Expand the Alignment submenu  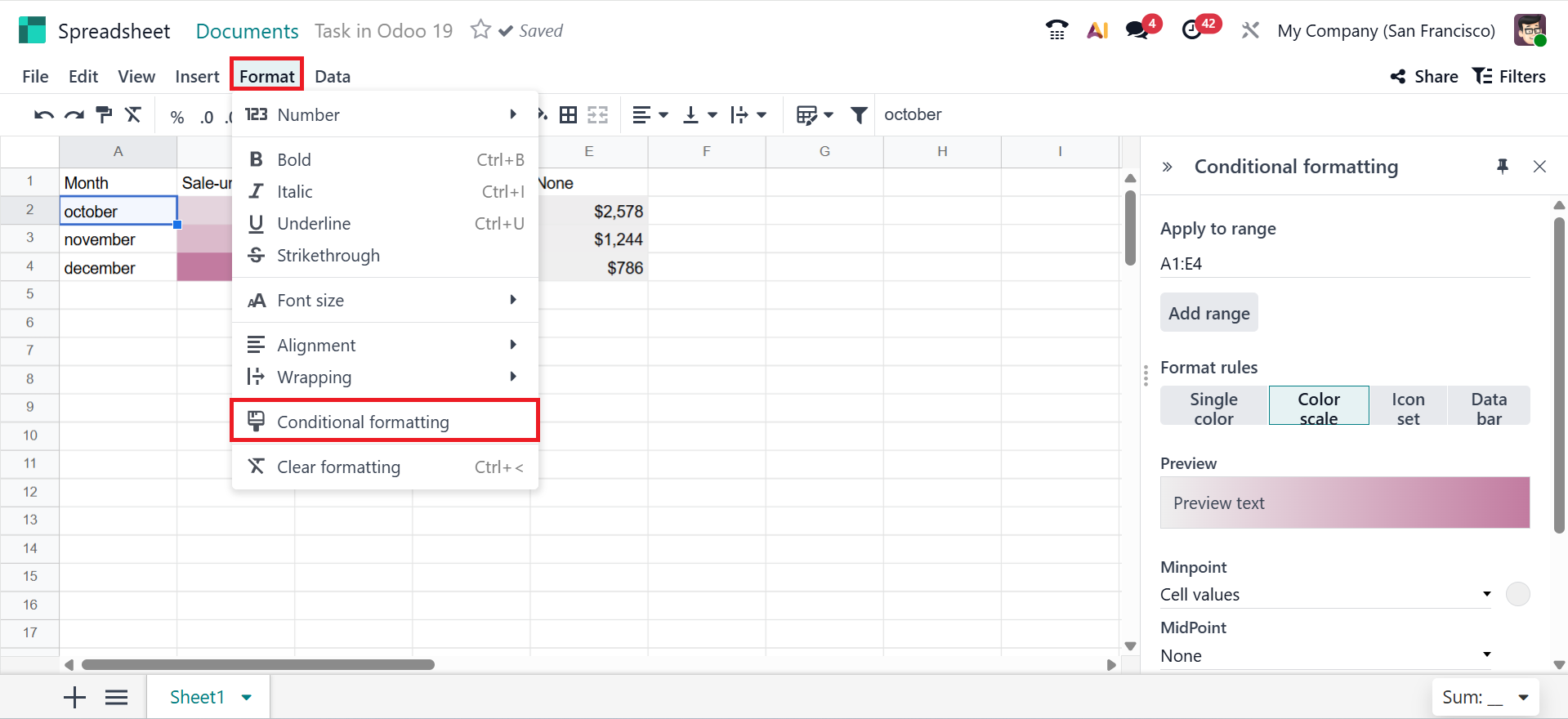click(x=385, y=345)
